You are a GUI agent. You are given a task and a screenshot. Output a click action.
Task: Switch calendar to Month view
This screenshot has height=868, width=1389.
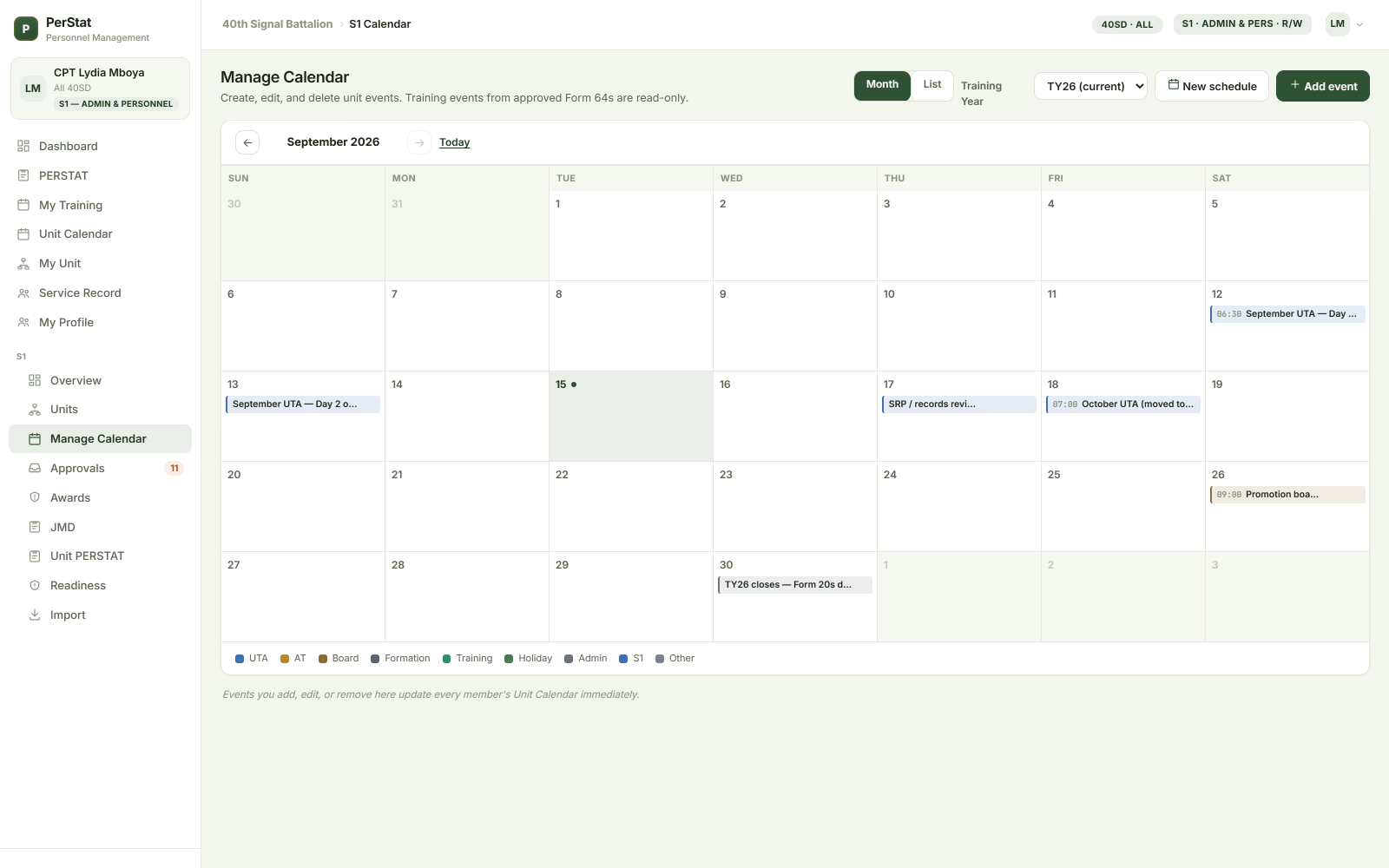pyautogui.click(x=882, y=85)
